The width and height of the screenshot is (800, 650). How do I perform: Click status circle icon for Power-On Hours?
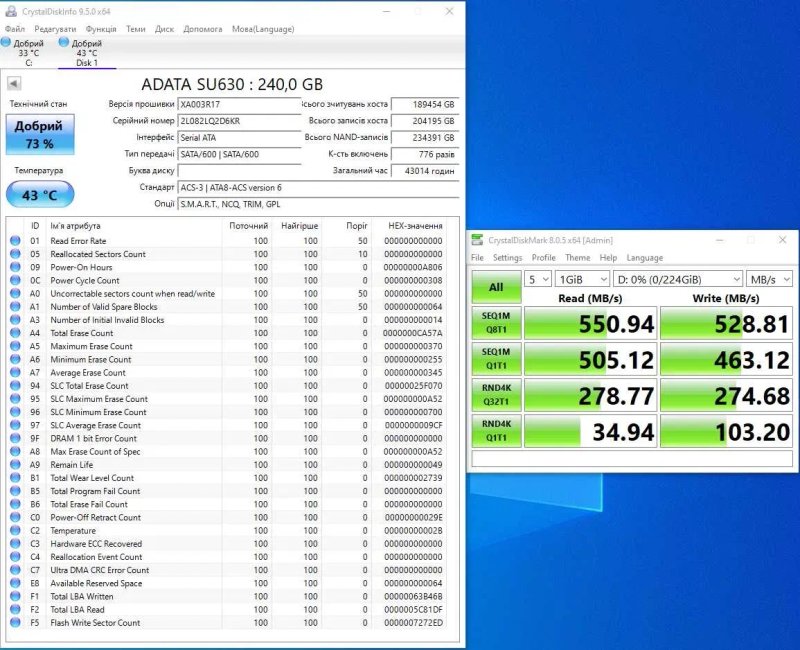(15, 267)
